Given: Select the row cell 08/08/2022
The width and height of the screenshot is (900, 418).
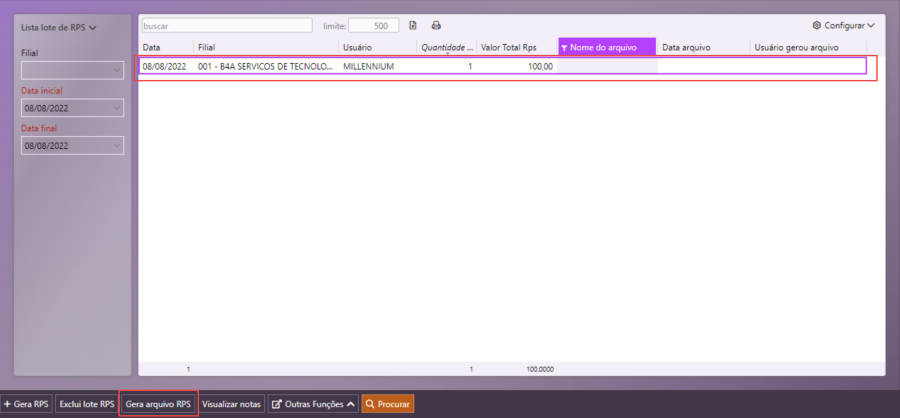Looking at the screenshot, I should (x=165, y=67).
